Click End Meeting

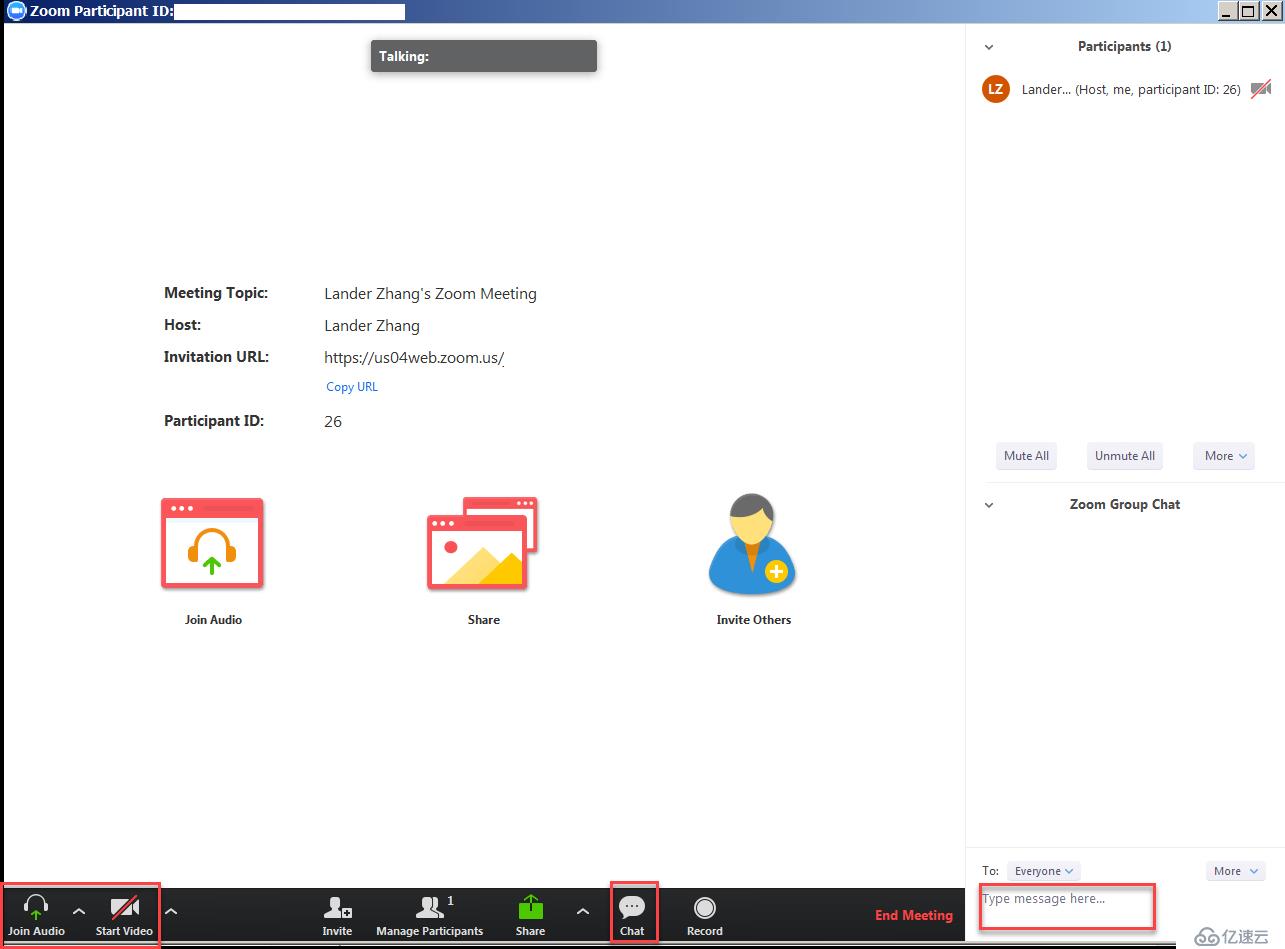[x=914, y=915]
